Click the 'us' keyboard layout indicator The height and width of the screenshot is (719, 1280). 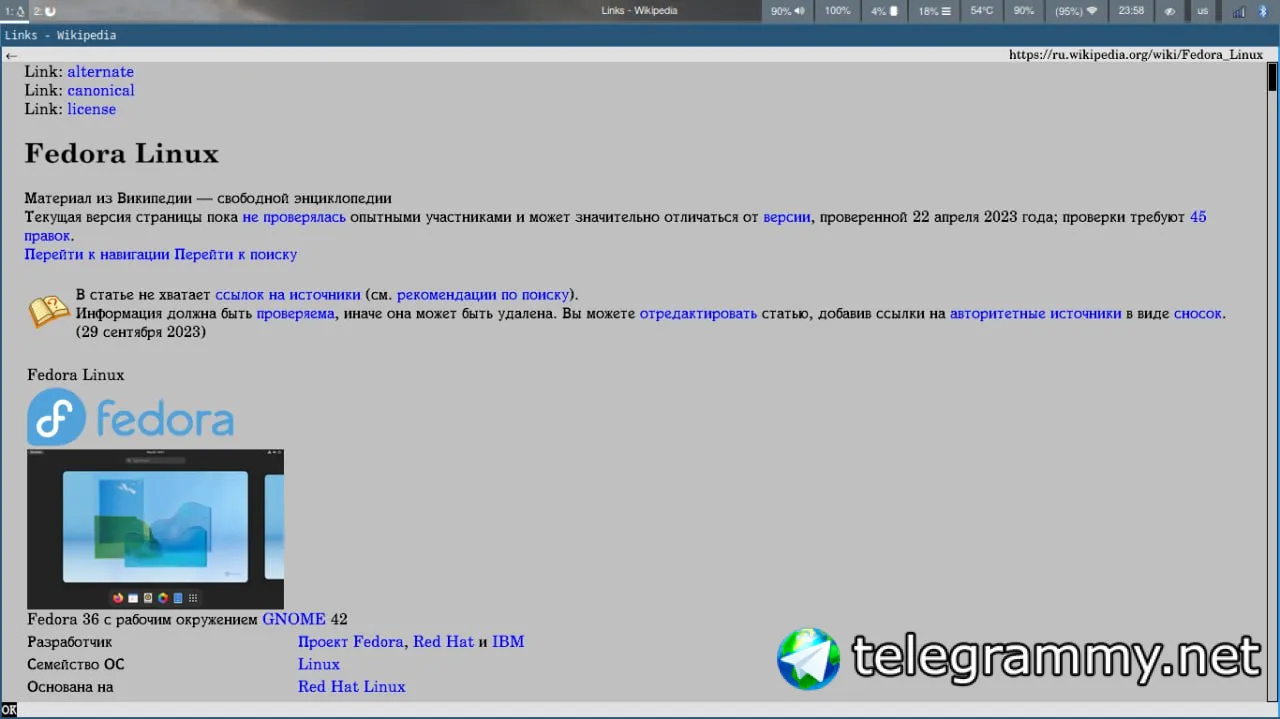(x=1202, y=11)
